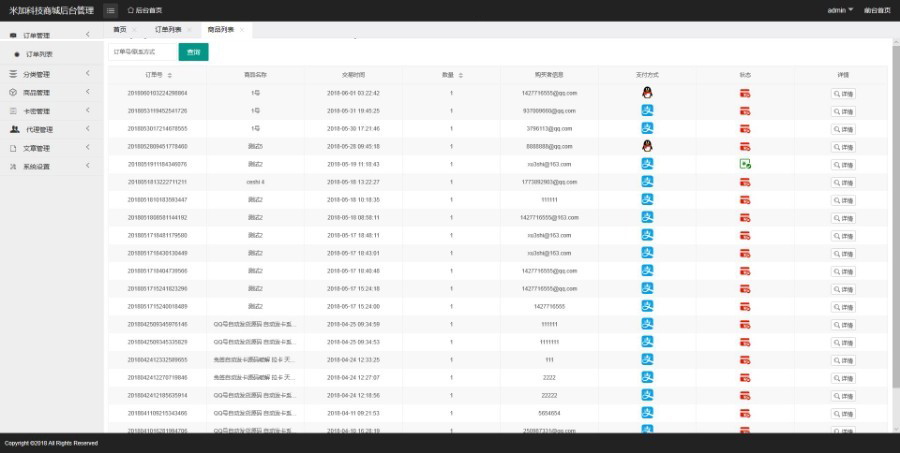Click the buyer email 1773892983@qq.com
This screenshot has width=900, height=453.
click(x=549, y=182)
